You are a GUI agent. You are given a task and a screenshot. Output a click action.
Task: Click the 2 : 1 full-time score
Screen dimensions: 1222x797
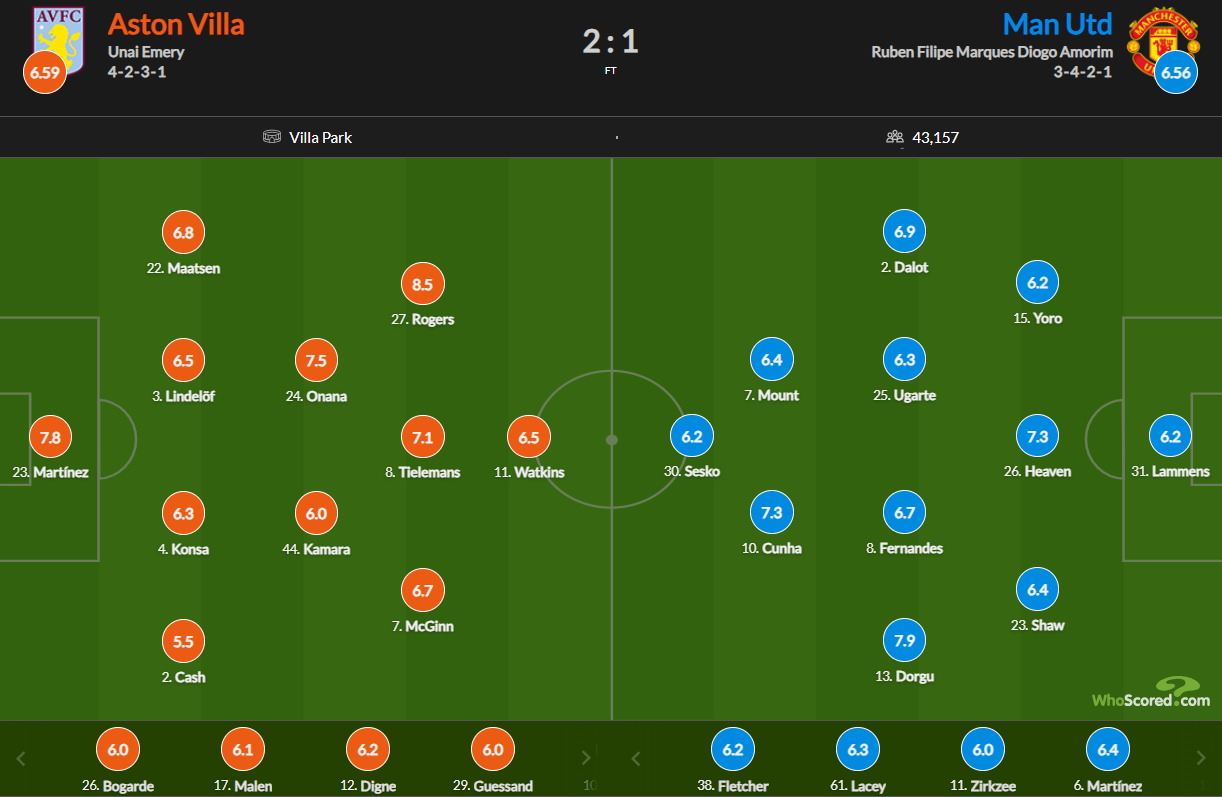tap(610, 42)
